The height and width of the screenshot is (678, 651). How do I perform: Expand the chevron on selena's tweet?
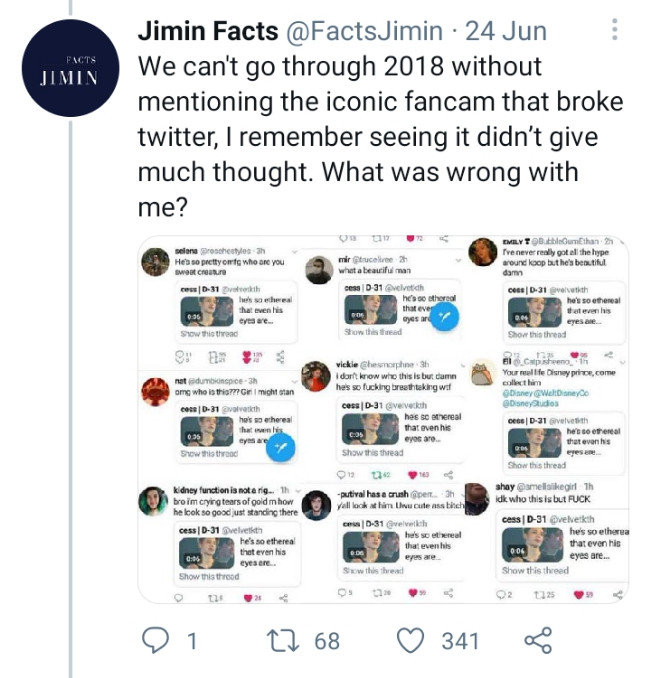295,251
